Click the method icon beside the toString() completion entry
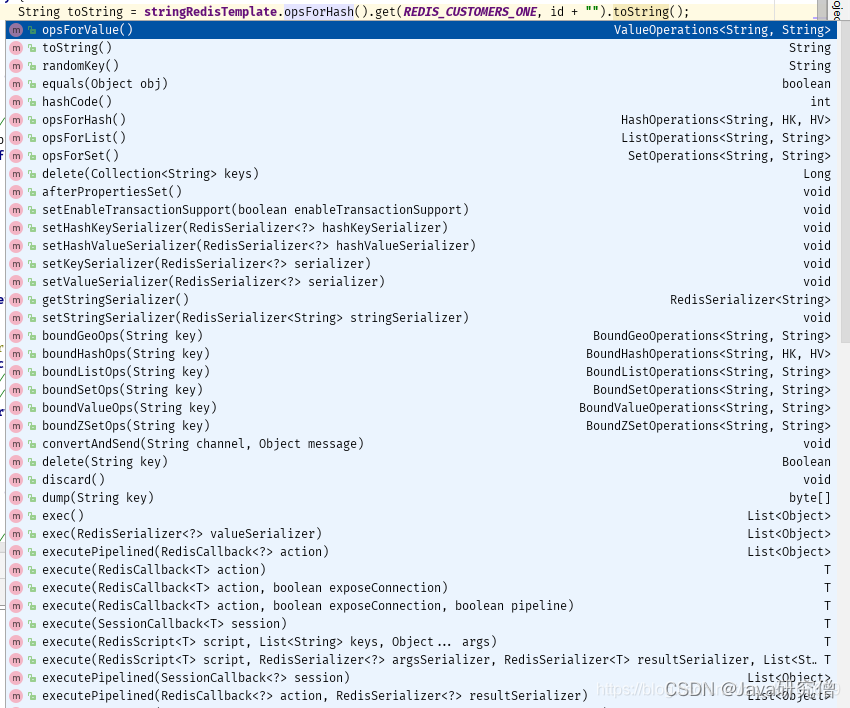The height and width of the screenshot is (708, 850). point(16,48)
